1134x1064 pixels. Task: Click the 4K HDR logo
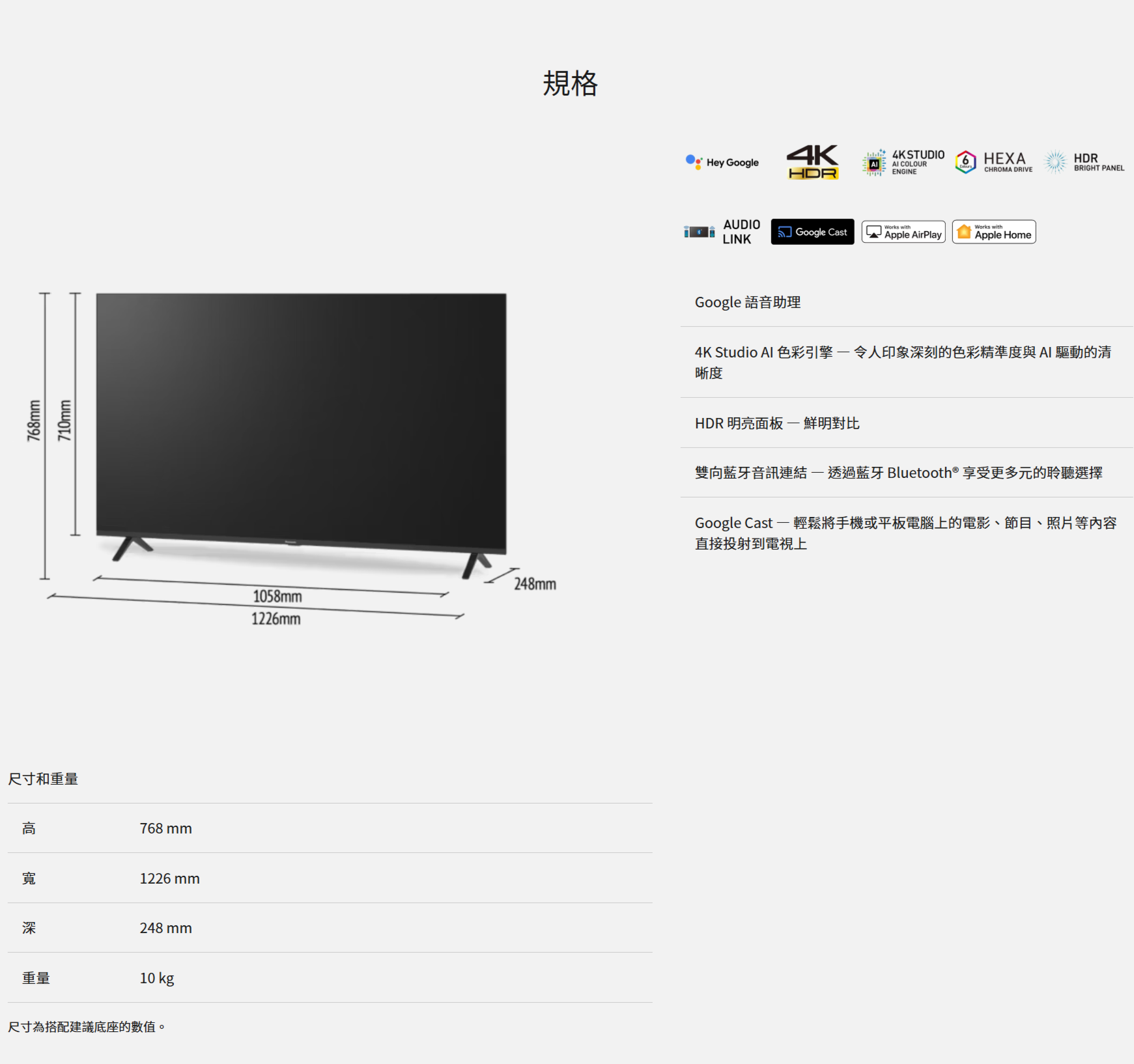pos(812,161)
